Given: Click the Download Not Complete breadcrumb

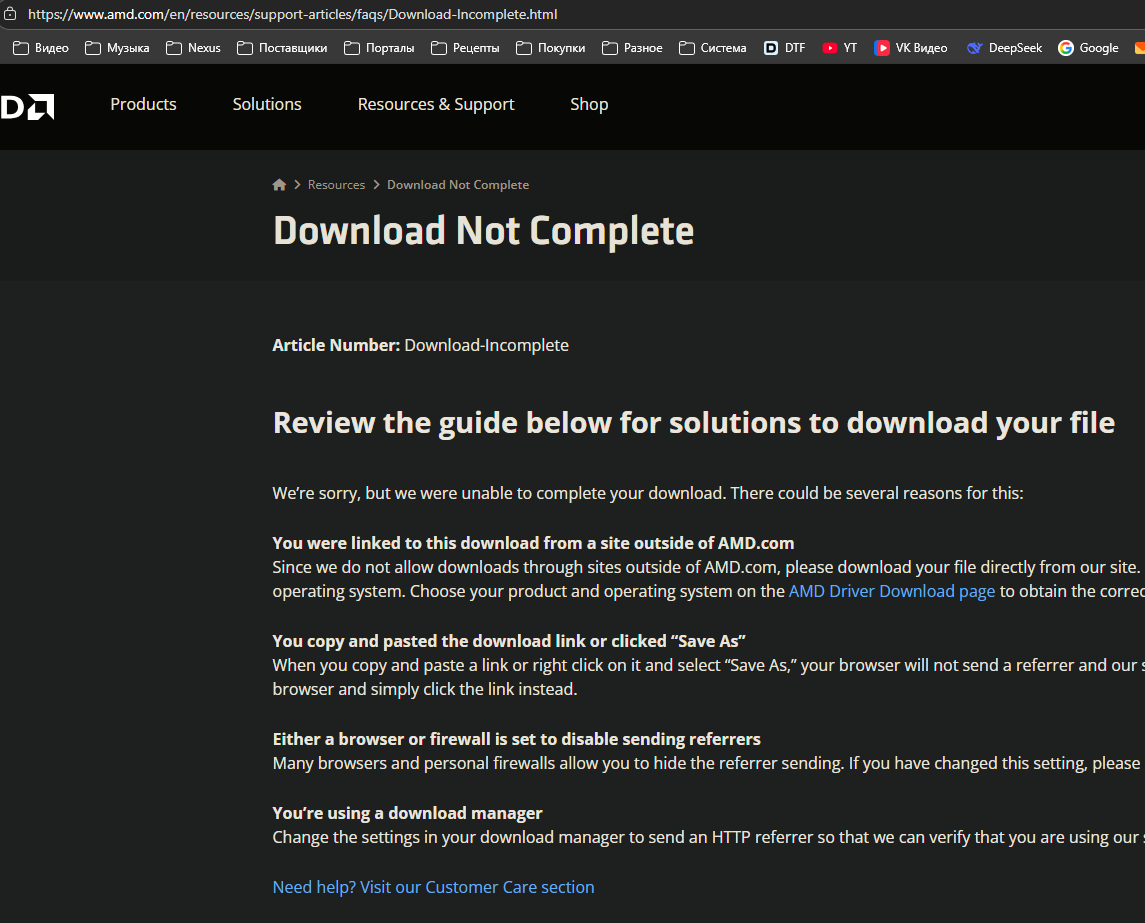Looking at the screenshot, I should point(458,185).
